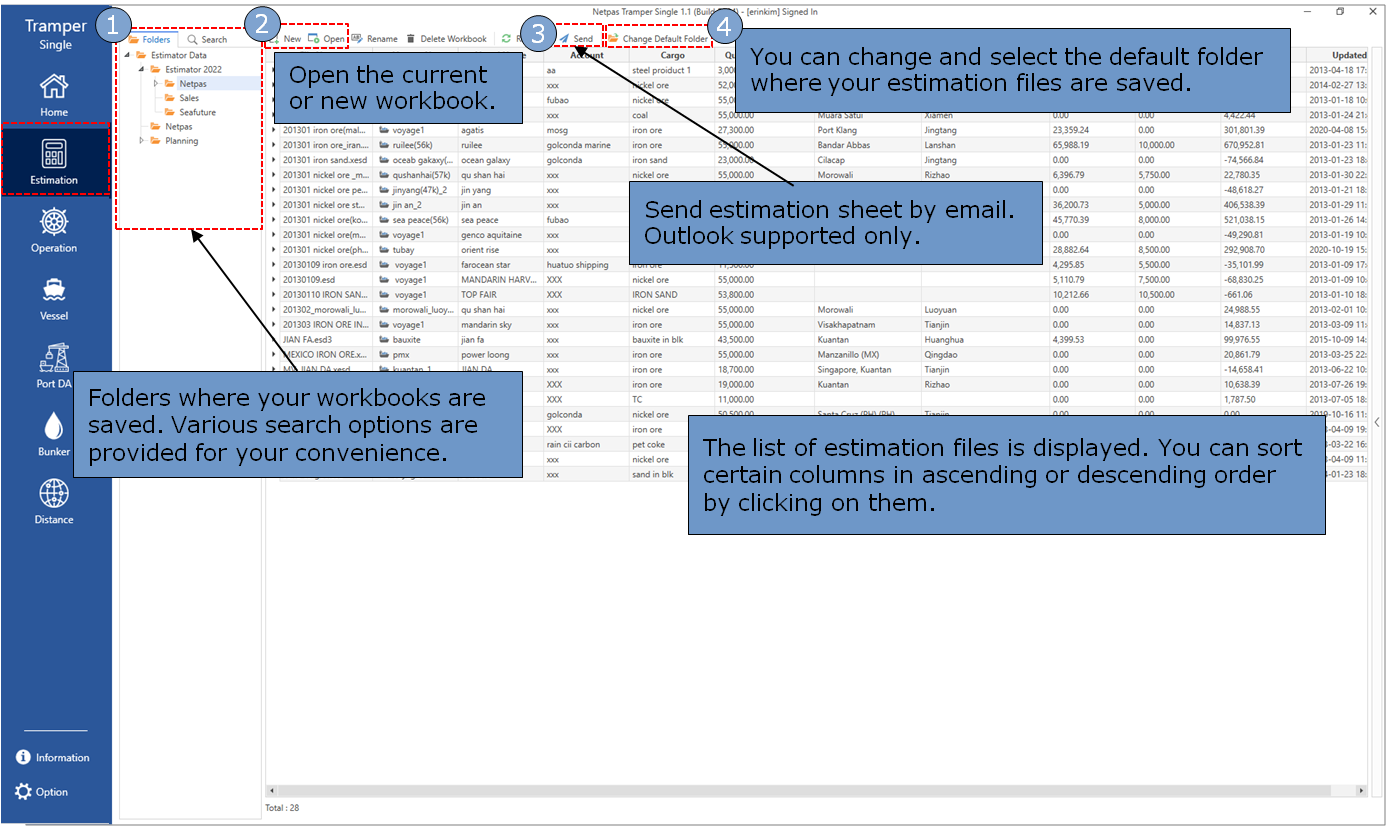Sort by the Cargo column header
This screenshot has height=826, width=1386.
[672, 55]
